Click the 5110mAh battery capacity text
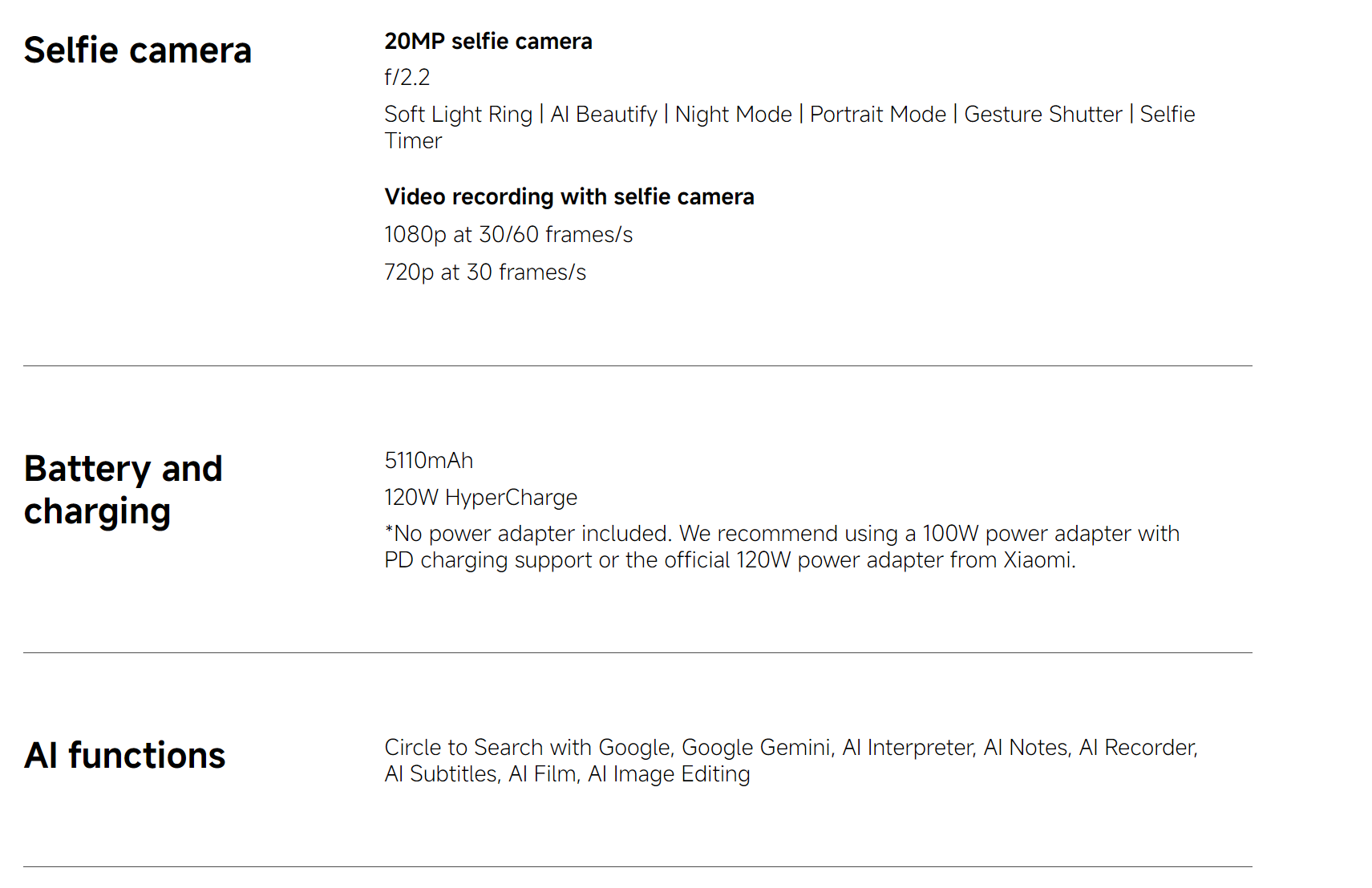The width and height of the screenshot is (1372, 888). (x=428, y=461)
